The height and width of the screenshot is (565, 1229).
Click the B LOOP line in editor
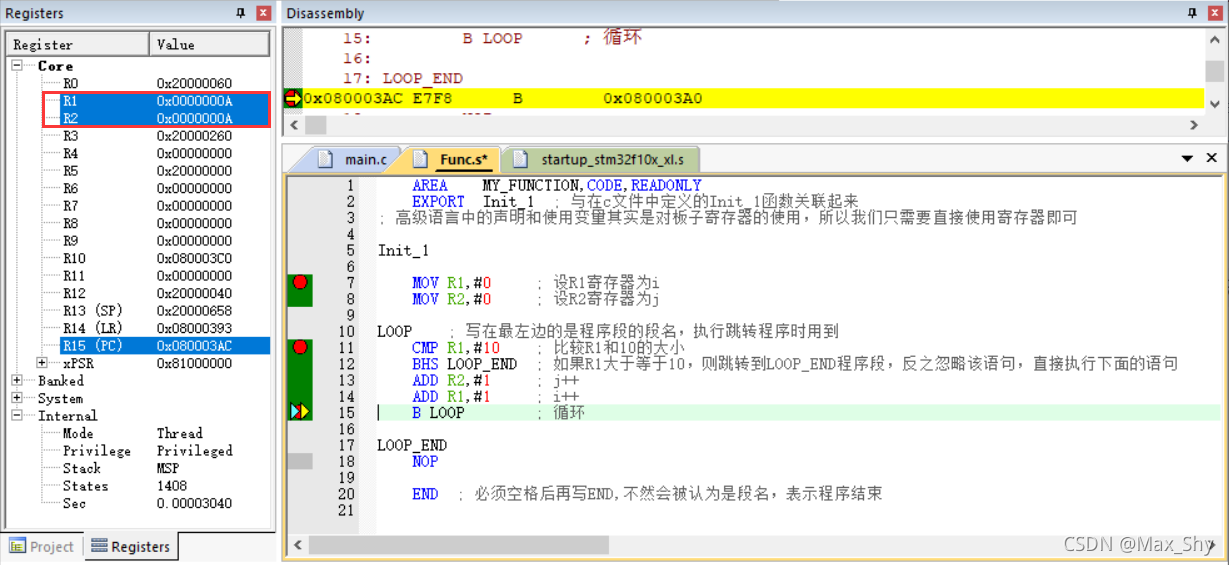click(438, 412)
